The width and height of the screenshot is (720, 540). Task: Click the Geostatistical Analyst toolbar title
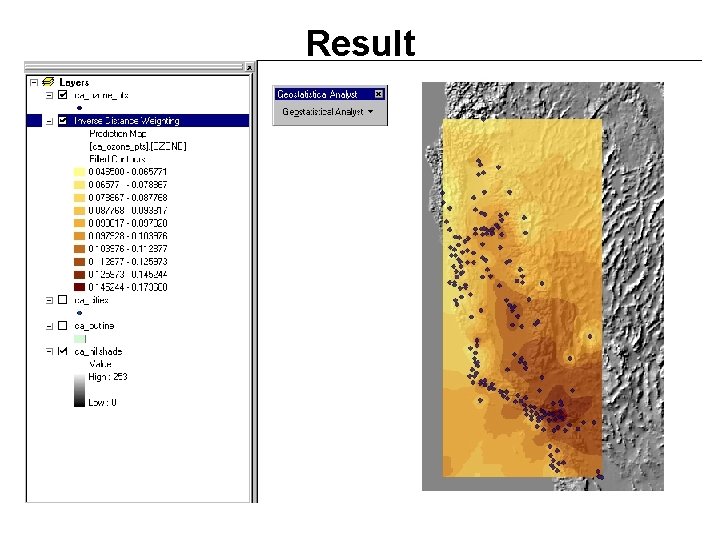tap(317, 94)
